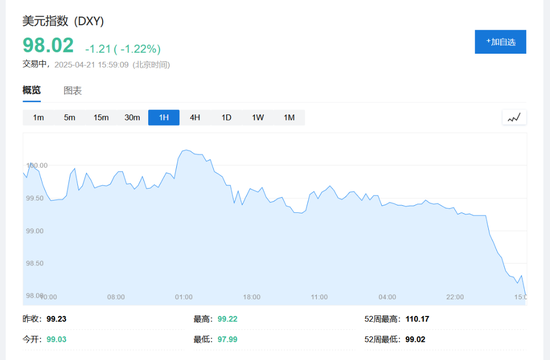Screen dimensions: 550x360
Task: Click the 最低 value 97.99
Action: (227, 339)
